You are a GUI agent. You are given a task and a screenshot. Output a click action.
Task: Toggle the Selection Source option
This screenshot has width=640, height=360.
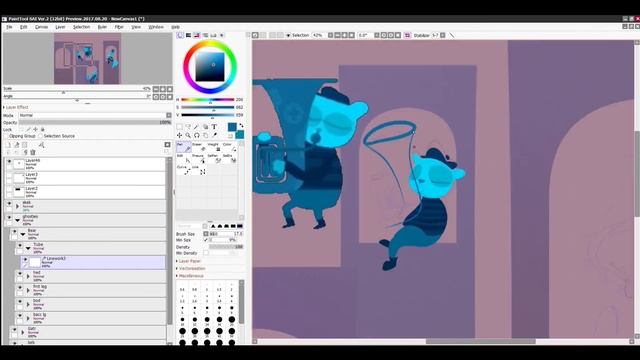click(x=40, y=136)
